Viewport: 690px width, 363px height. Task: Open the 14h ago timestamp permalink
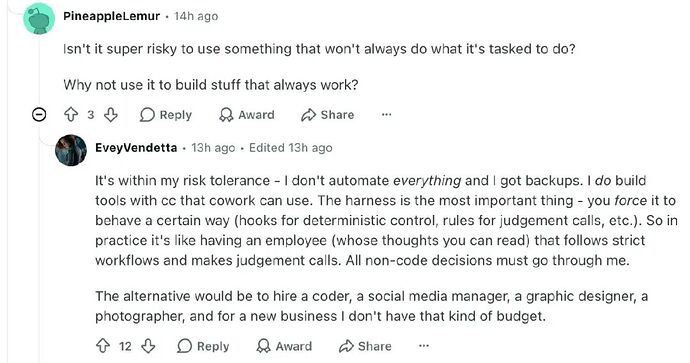[x=196, y=16]
